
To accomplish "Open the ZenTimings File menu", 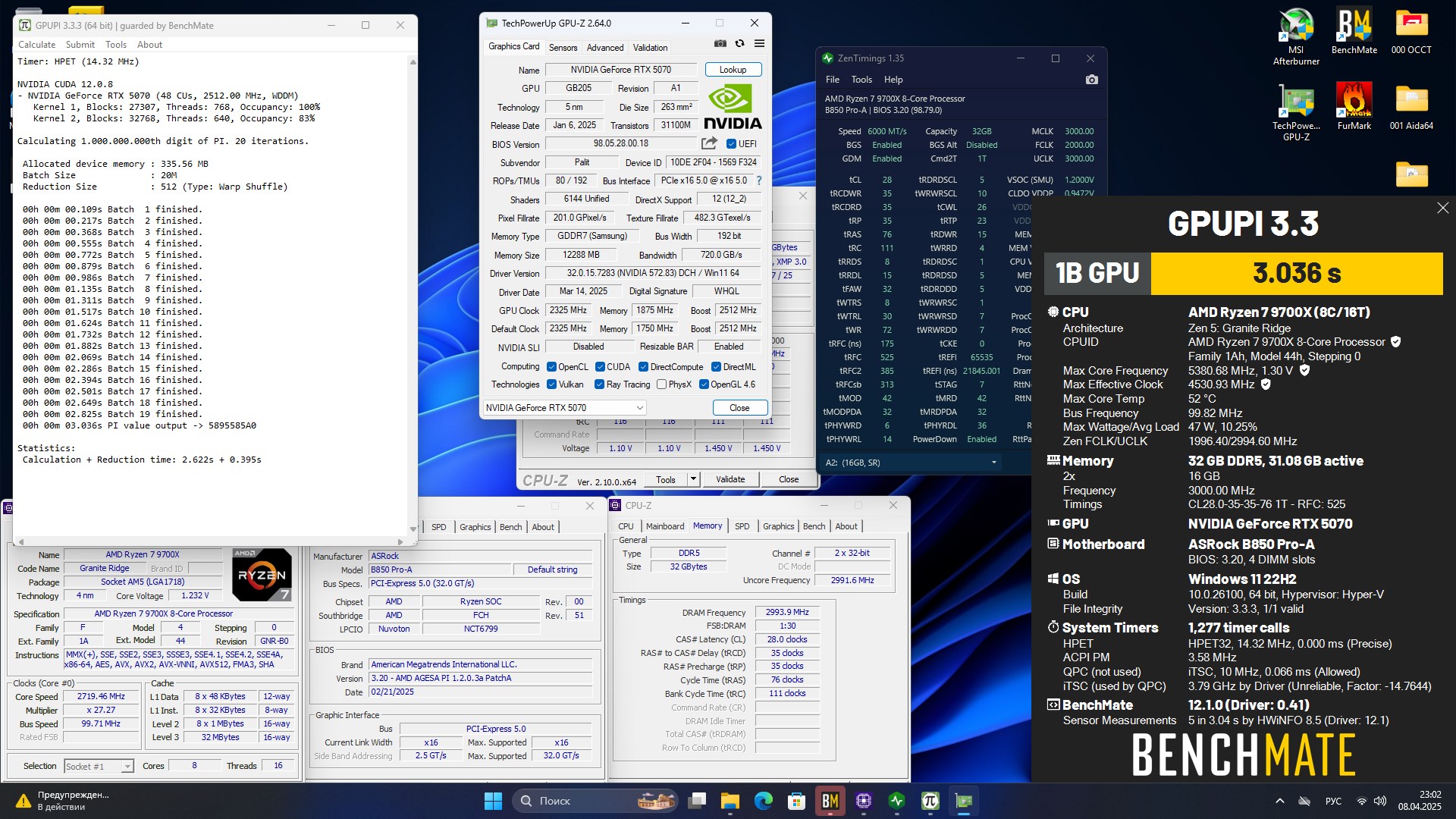I will [x=833, y=80].
